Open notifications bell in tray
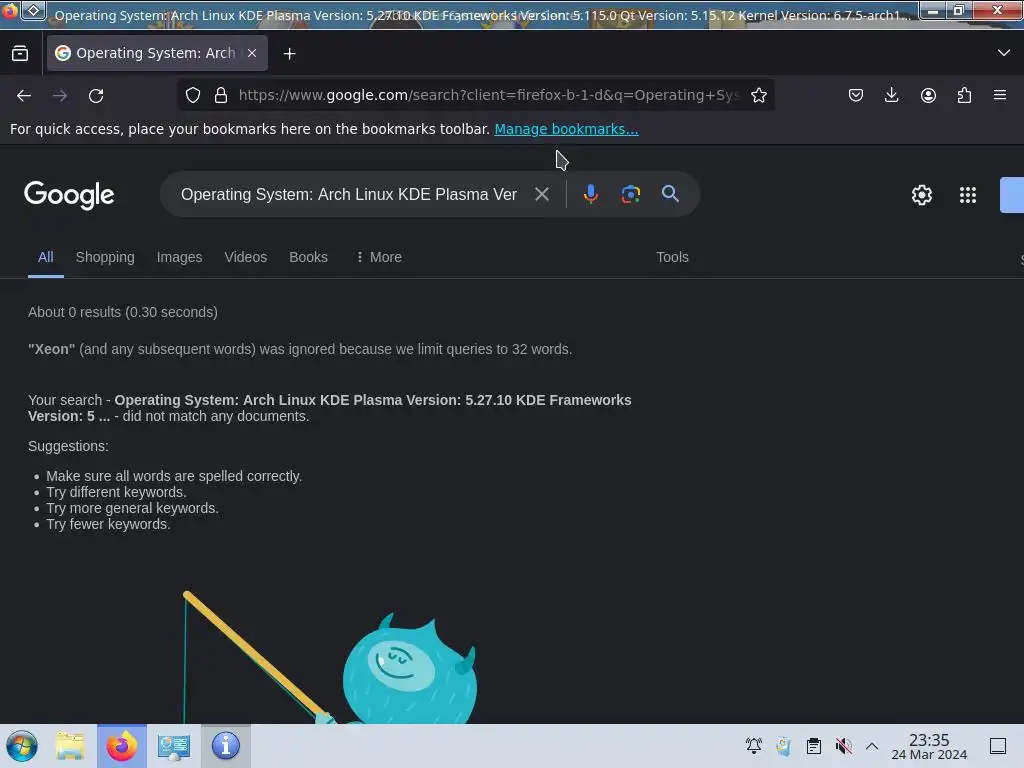Image resolution: width=1024 pixels, height=768 pixels. tap(754, 746)
